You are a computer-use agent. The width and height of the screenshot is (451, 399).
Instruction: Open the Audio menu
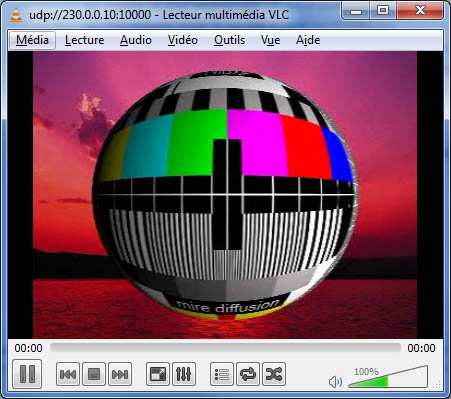click(136, 40)
